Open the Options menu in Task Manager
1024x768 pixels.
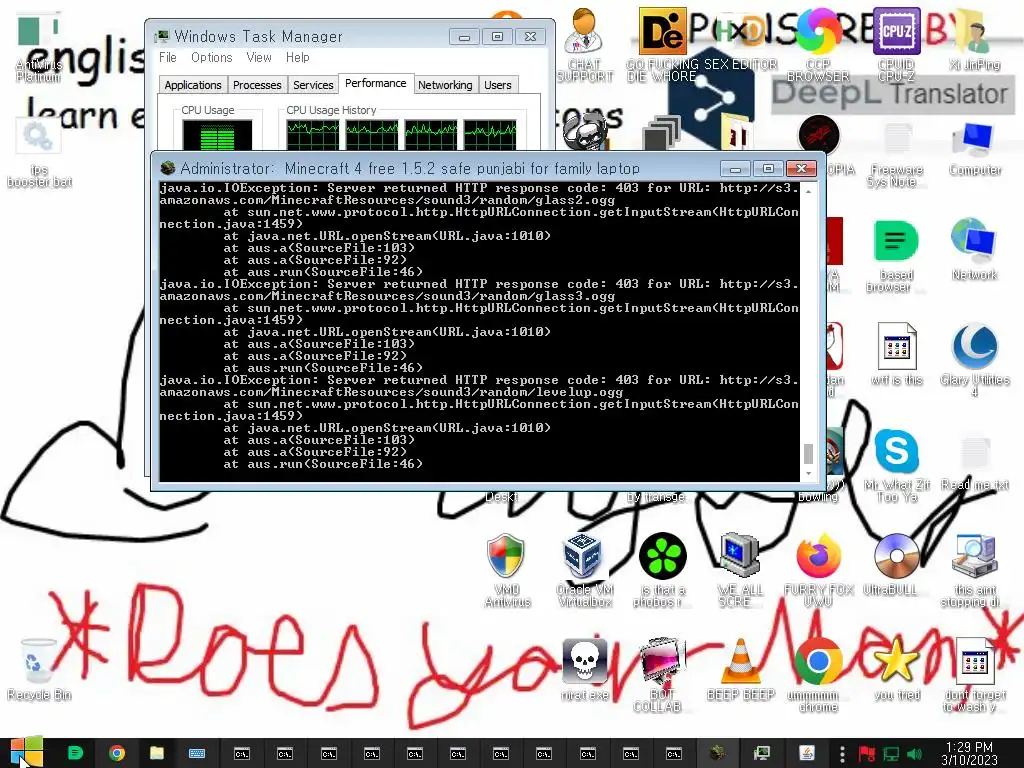tap(212, 57)
